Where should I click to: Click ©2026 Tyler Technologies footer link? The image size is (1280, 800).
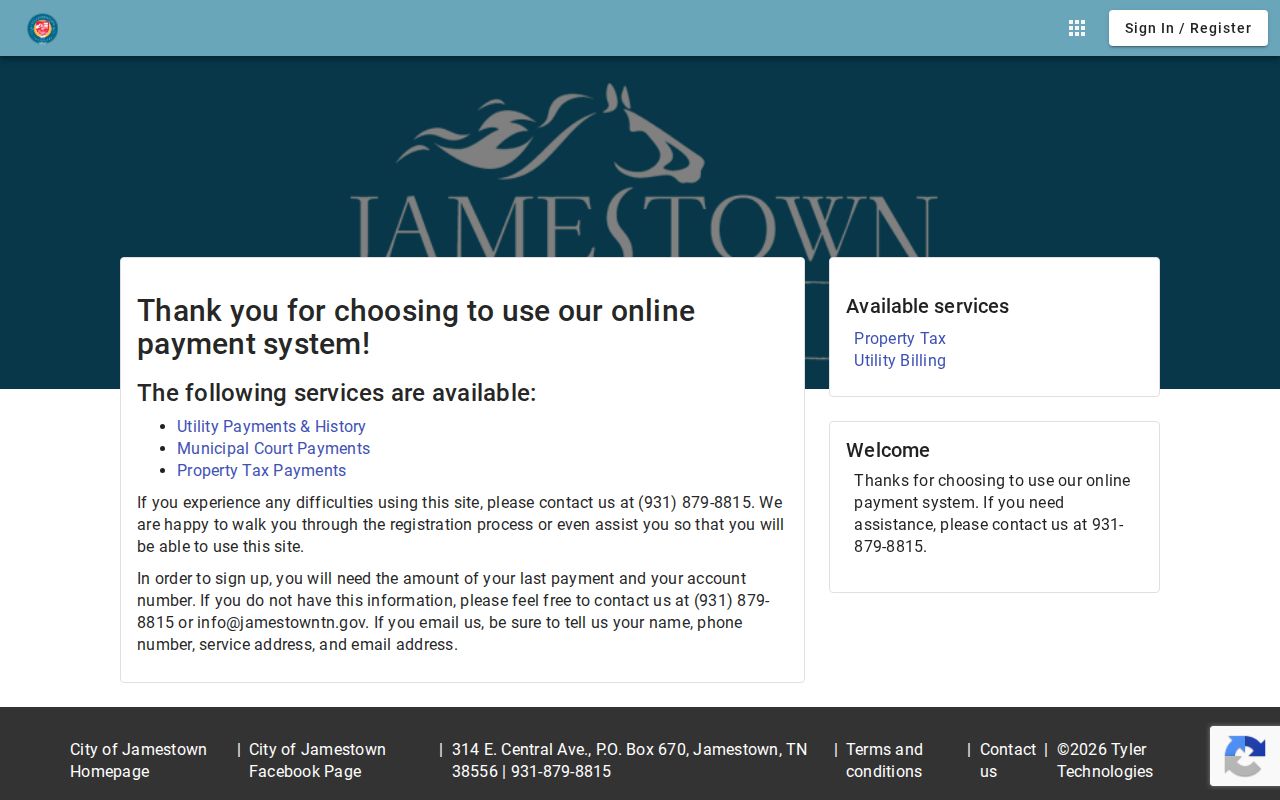1105,760
